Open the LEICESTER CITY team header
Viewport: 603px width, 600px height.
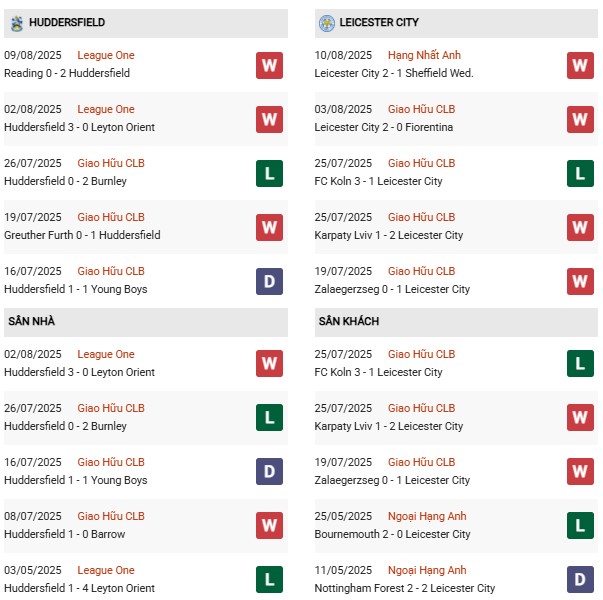click(379, 22)
